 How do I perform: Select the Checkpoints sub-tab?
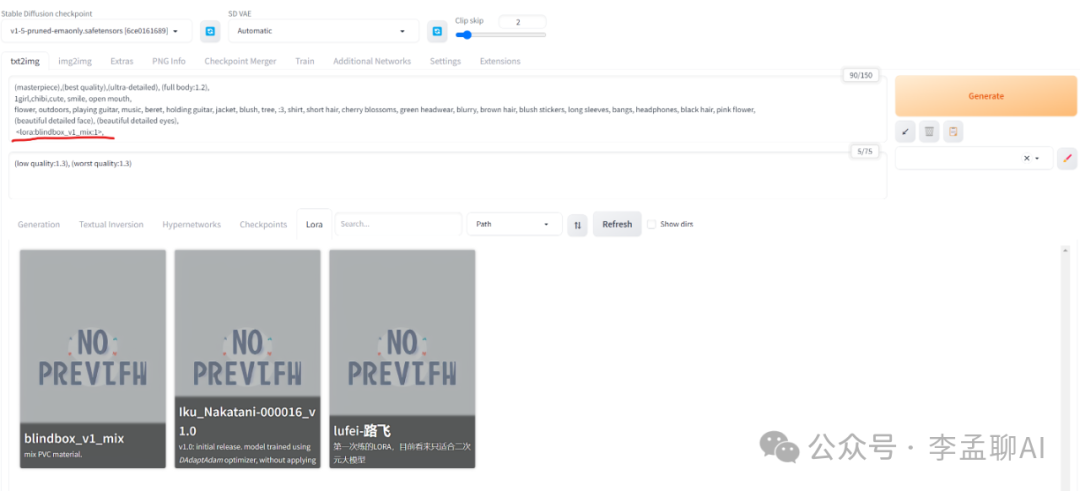pos(263,224)
